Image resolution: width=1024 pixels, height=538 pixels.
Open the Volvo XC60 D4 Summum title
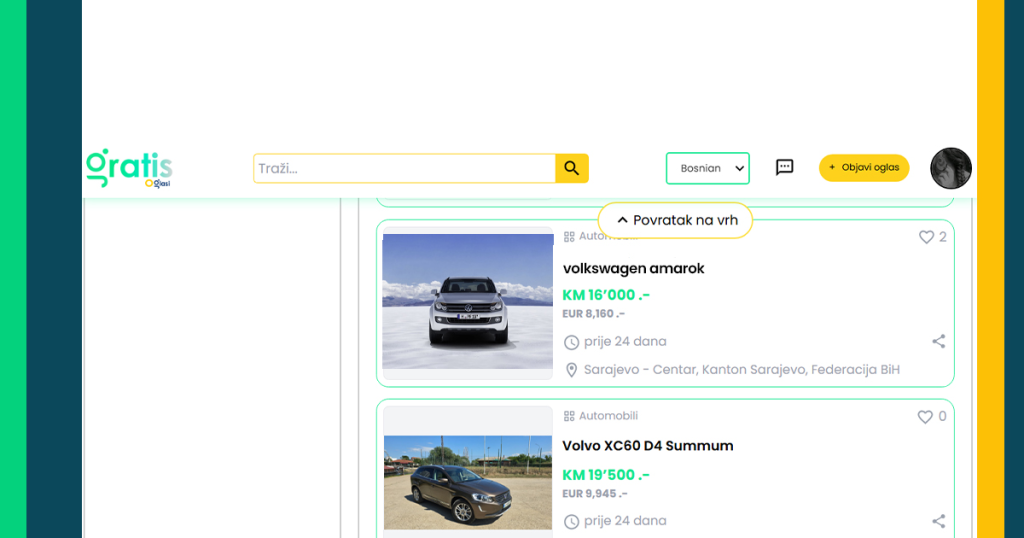(648, 446)
